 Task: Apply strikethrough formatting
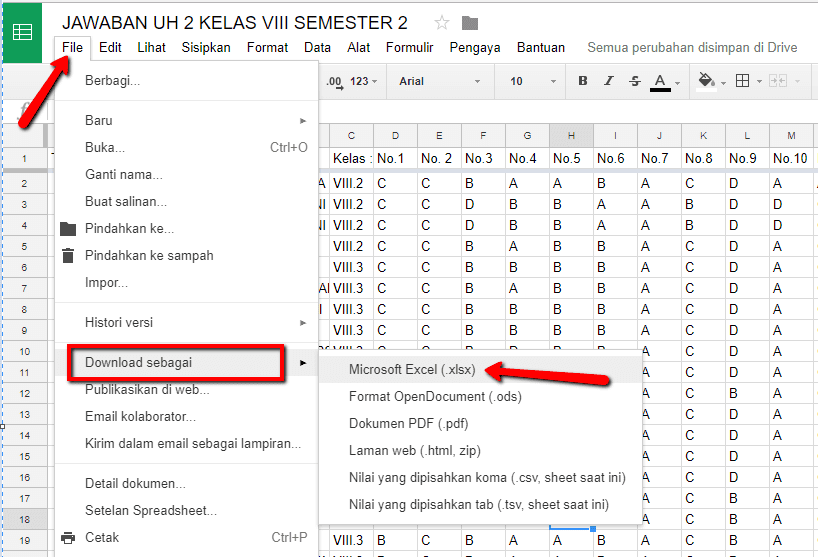coord(634,81)
